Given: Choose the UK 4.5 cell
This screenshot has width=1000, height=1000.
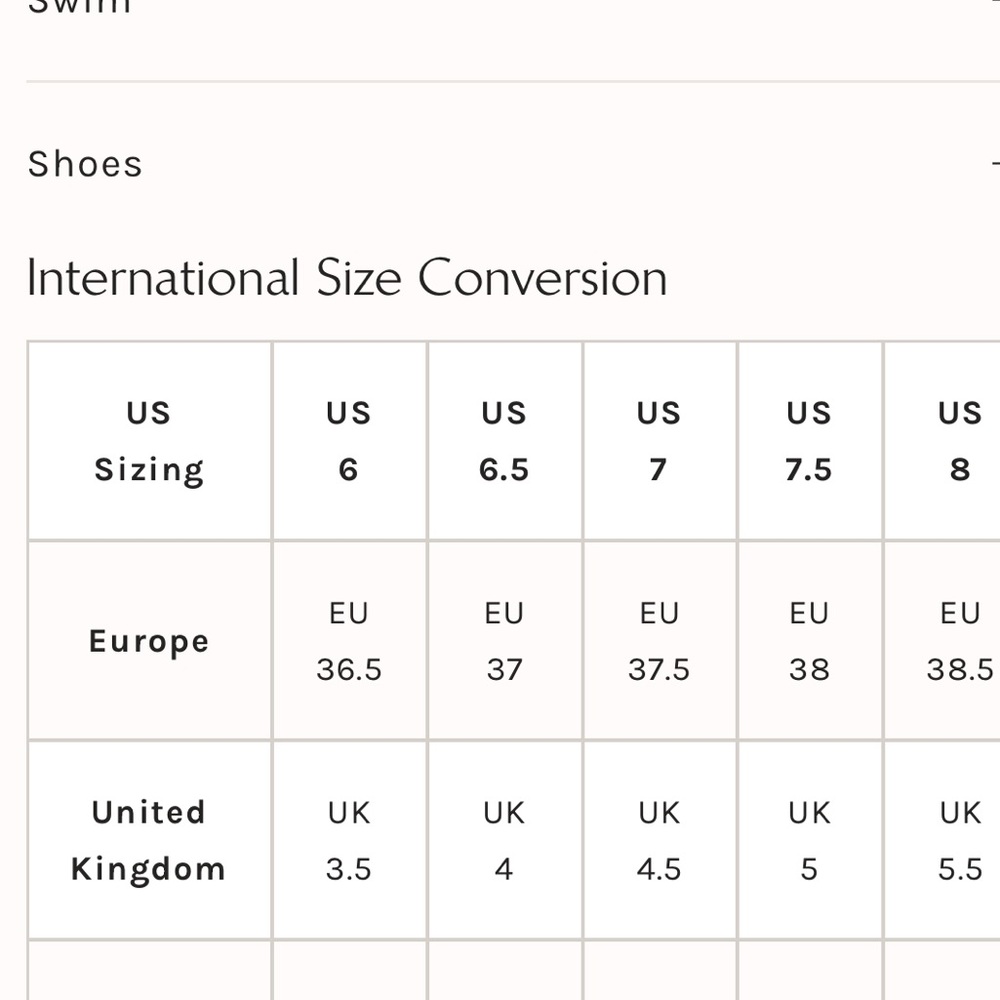Looking at the screenshot, I should click(x=659, y=841).
